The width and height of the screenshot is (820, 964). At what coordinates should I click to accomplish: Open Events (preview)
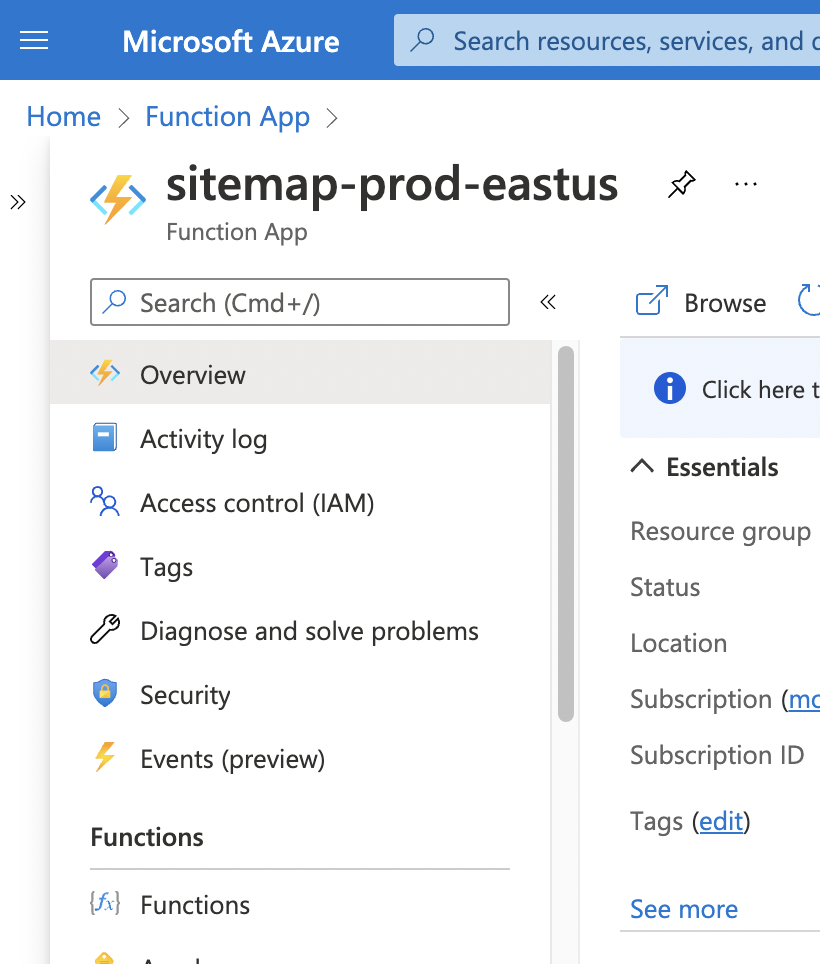301,758
